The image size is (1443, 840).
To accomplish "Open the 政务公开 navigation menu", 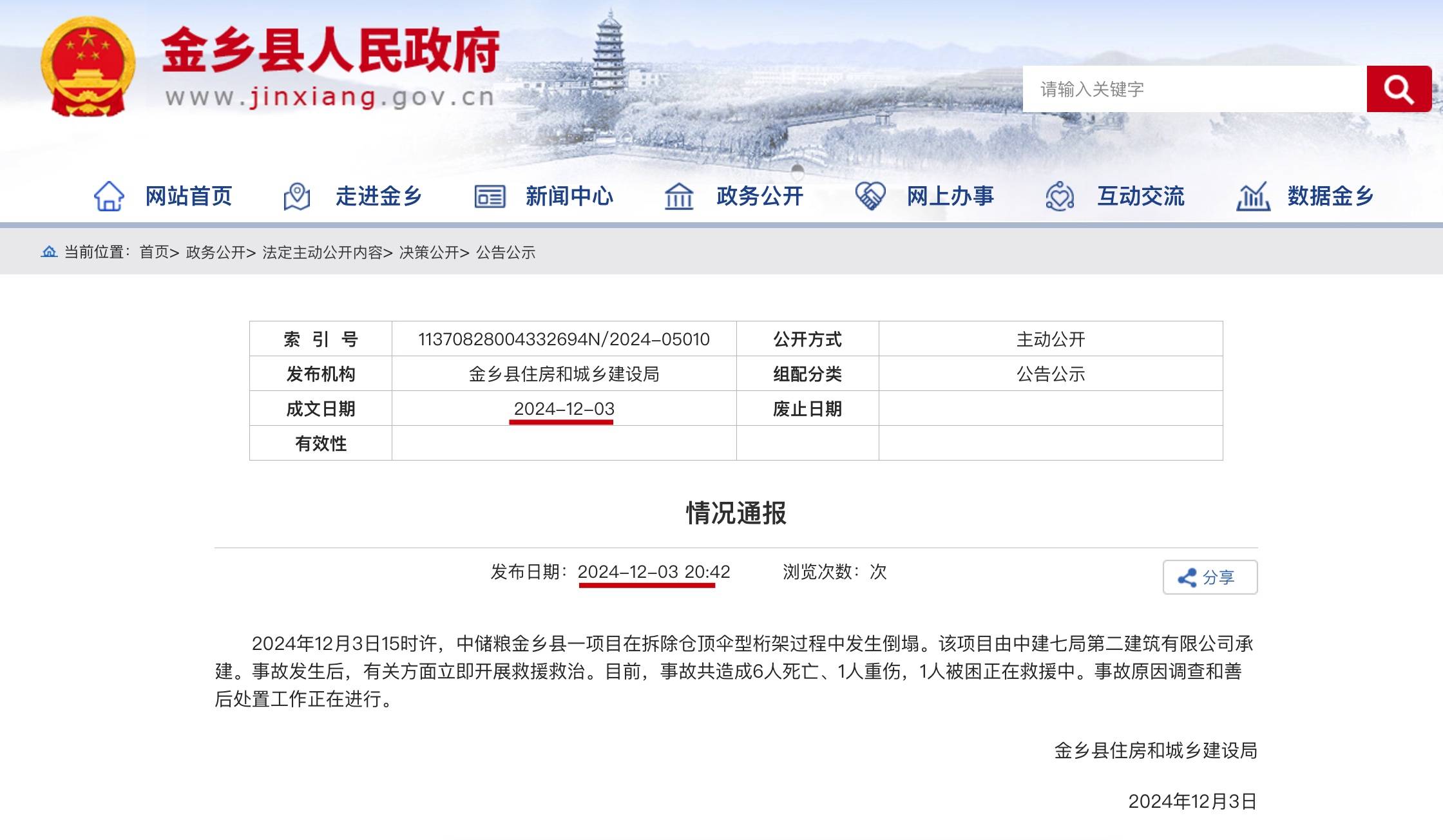I will tap(760, 196).
